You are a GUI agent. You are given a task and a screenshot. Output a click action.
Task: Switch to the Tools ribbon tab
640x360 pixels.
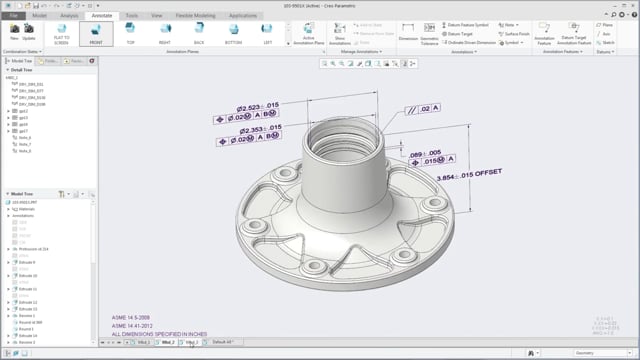click(131, 16)
